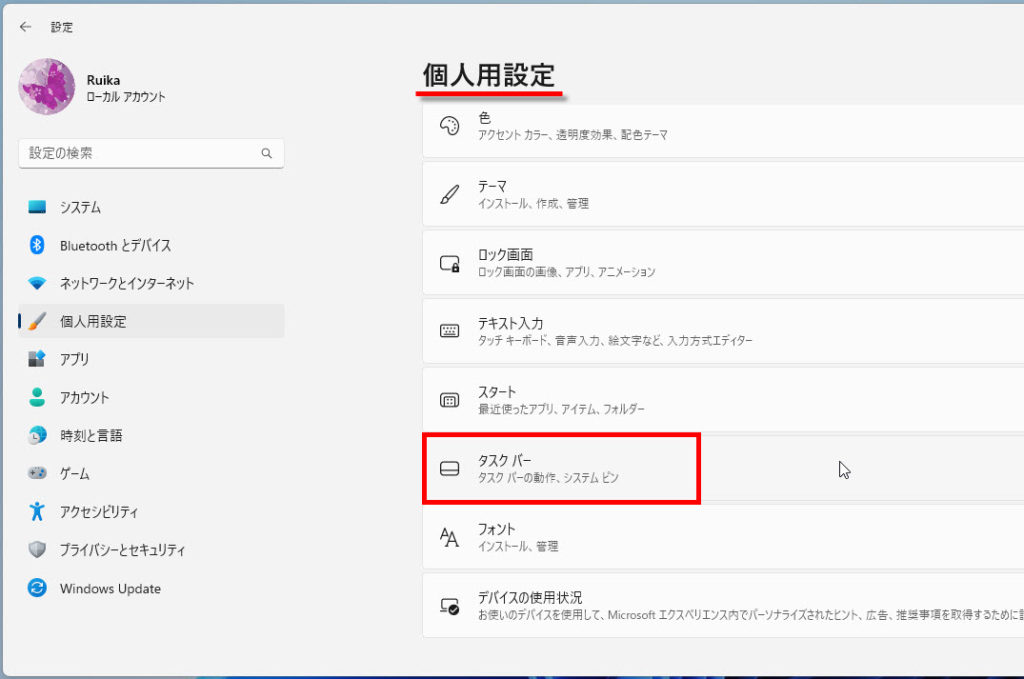
Task: Select 個人用設定 in the sidebar
Action: (x=93, y=321)
